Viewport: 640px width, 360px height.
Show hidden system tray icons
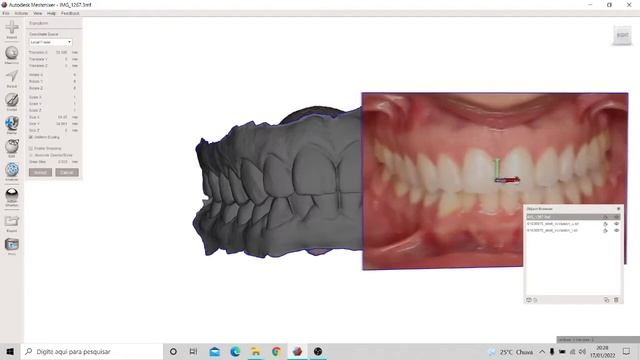(542, 351)
